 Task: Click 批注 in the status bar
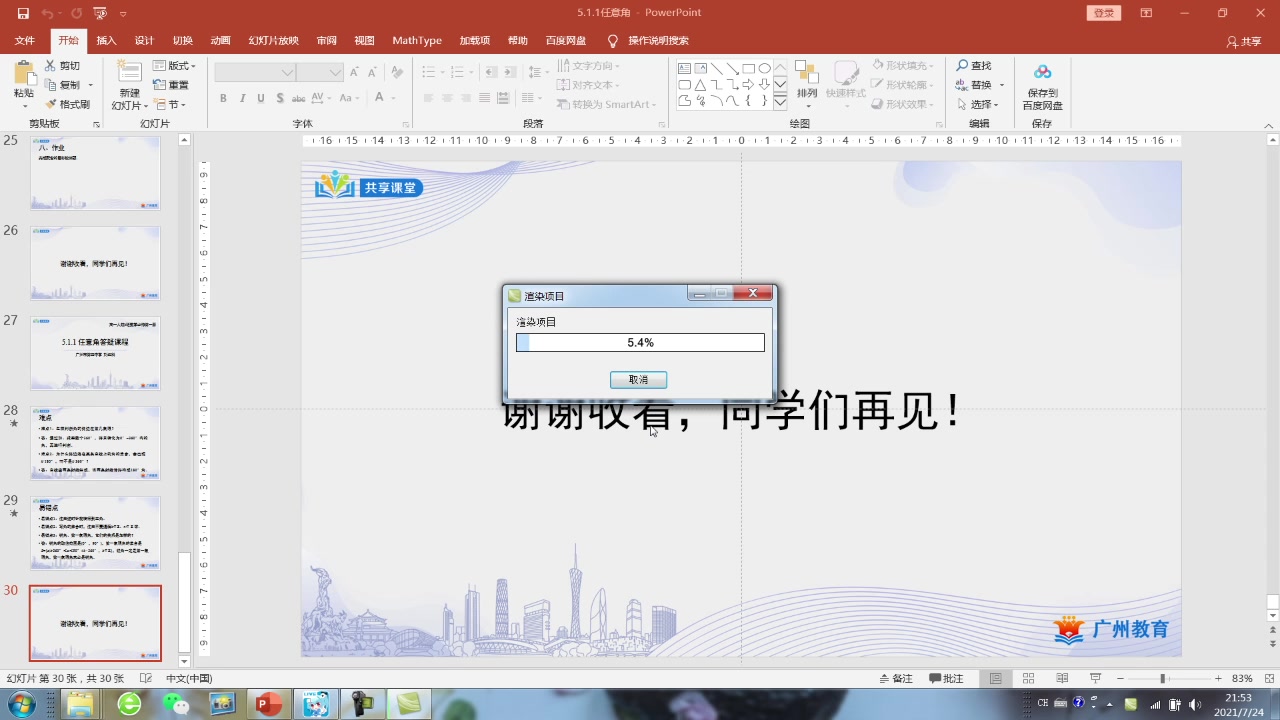946,677
